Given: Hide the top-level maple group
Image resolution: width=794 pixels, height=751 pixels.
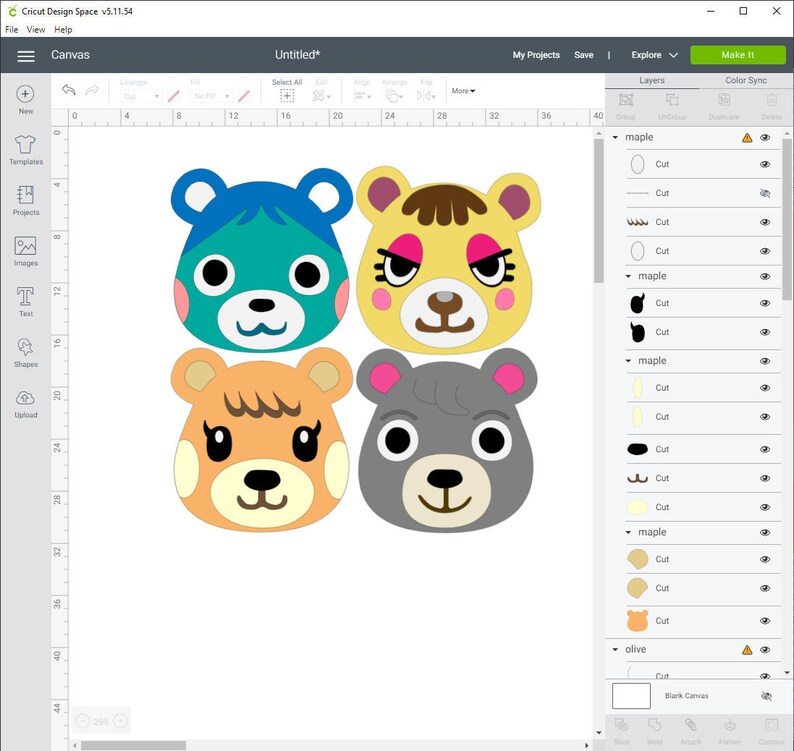Looking at the screenshot, I should [x=765, y=138].
